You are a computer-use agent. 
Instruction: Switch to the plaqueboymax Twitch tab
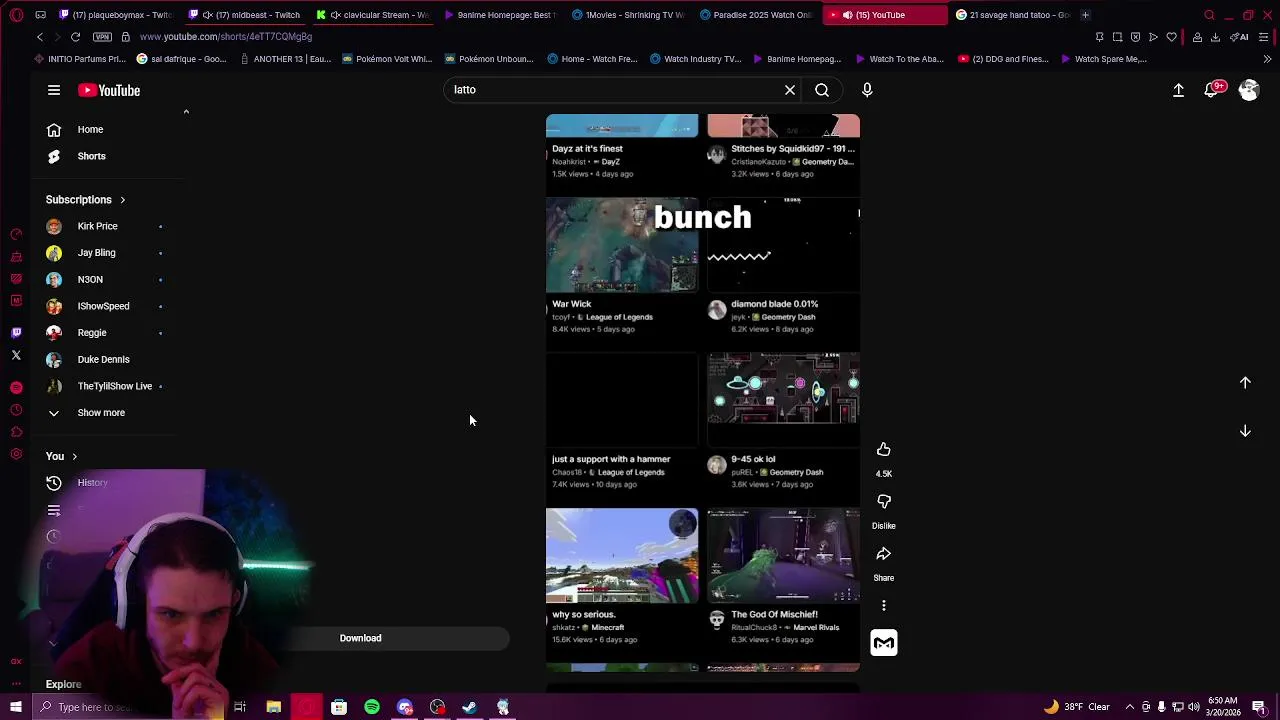115,15
